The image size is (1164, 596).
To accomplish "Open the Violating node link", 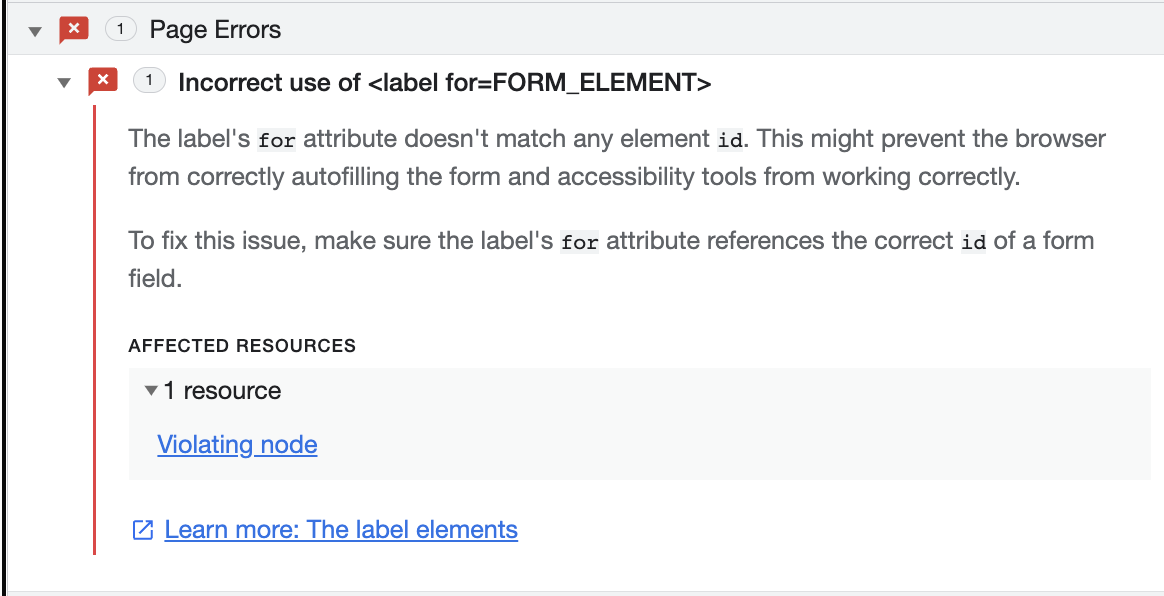I will (x=236, y=444).
